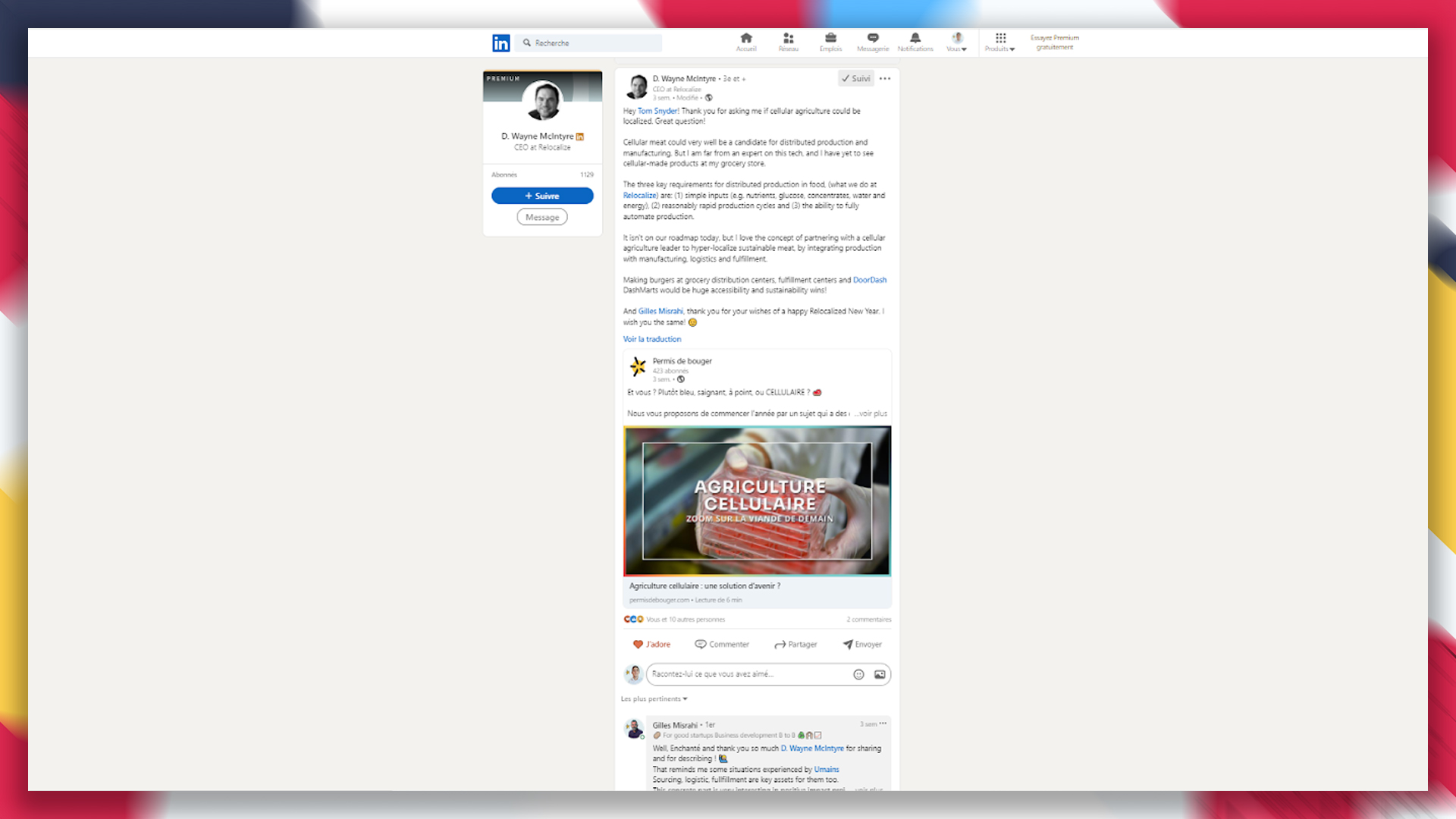Click the post author avatar
Screen dimensions: 1456x819
click(636, 86)
